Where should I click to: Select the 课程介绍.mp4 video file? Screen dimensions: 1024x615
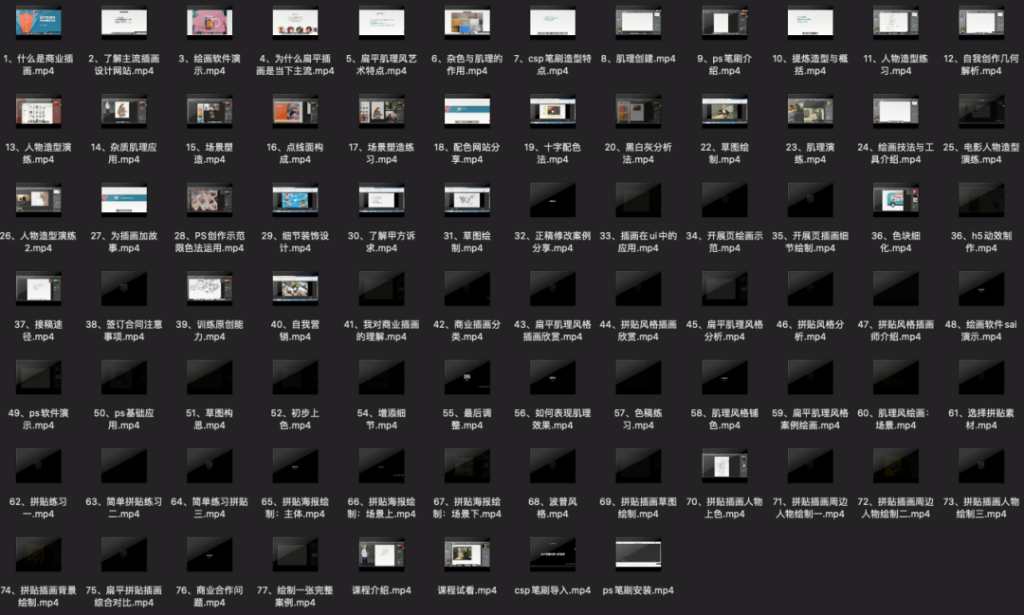tap(381, 553)
